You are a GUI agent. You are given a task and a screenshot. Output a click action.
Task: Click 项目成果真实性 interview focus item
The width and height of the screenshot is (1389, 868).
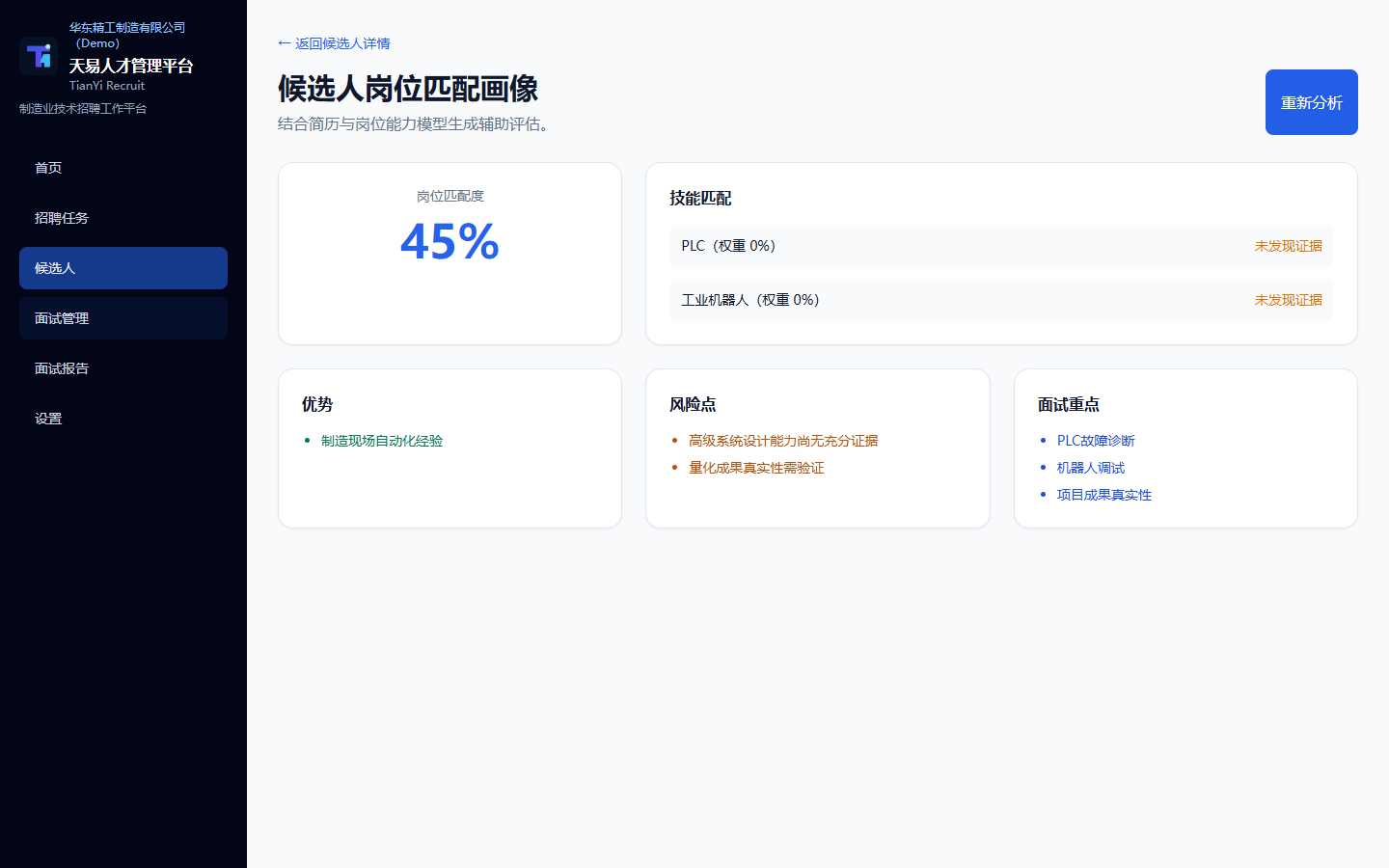click(x=1104, y=495)
